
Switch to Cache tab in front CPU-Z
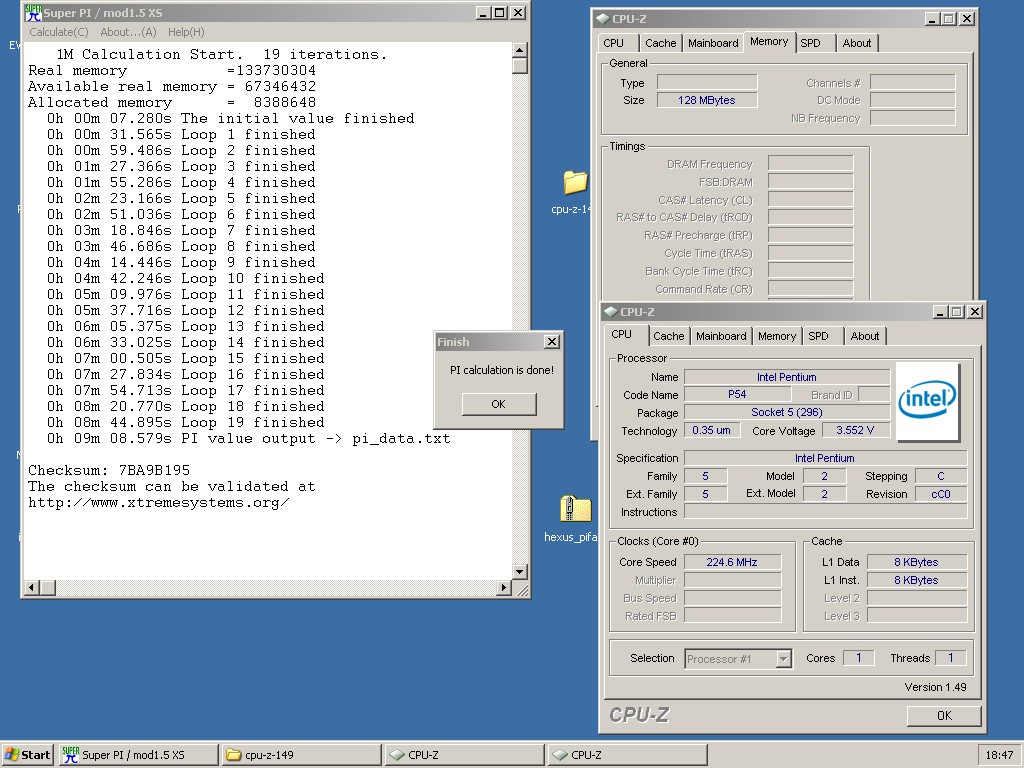(x=669, y=336)
